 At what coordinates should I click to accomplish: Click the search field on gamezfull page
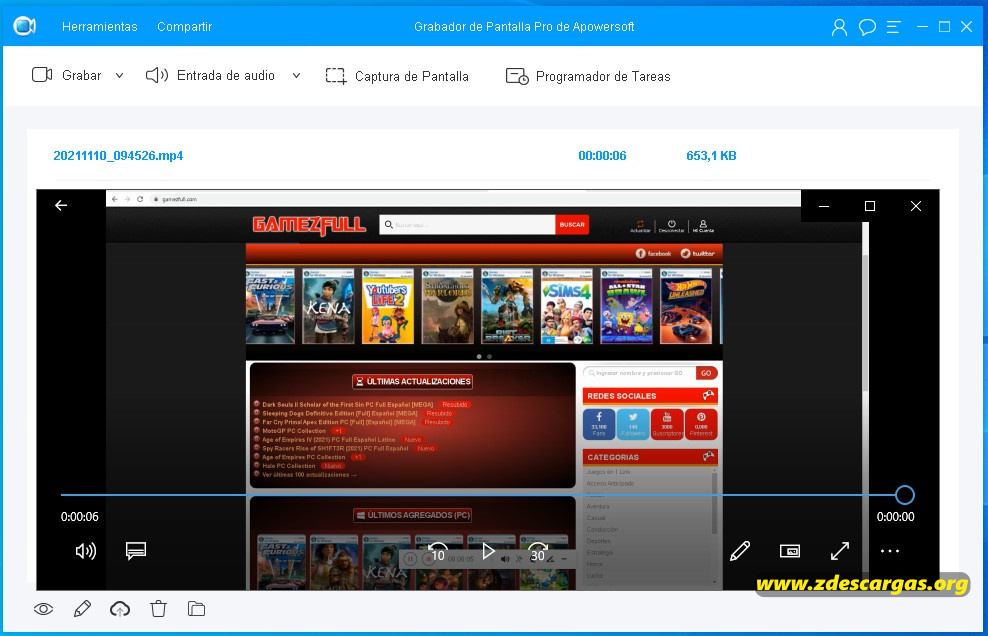pos(467,224)
